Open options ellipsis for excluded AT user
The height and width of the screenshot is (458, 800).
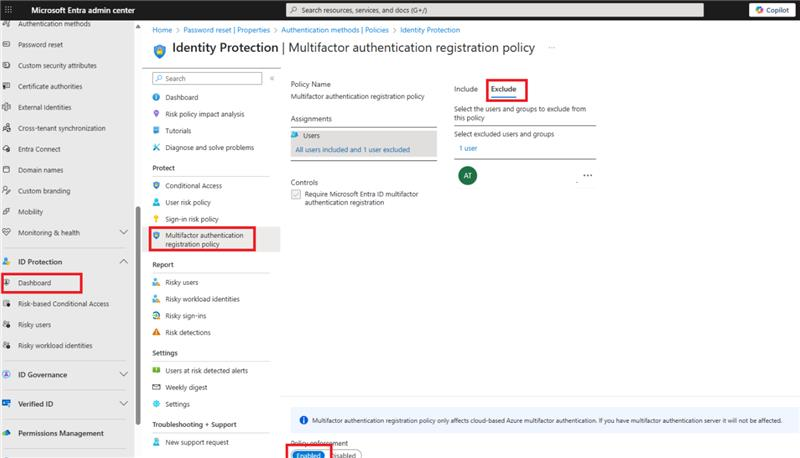pos(588,175)
